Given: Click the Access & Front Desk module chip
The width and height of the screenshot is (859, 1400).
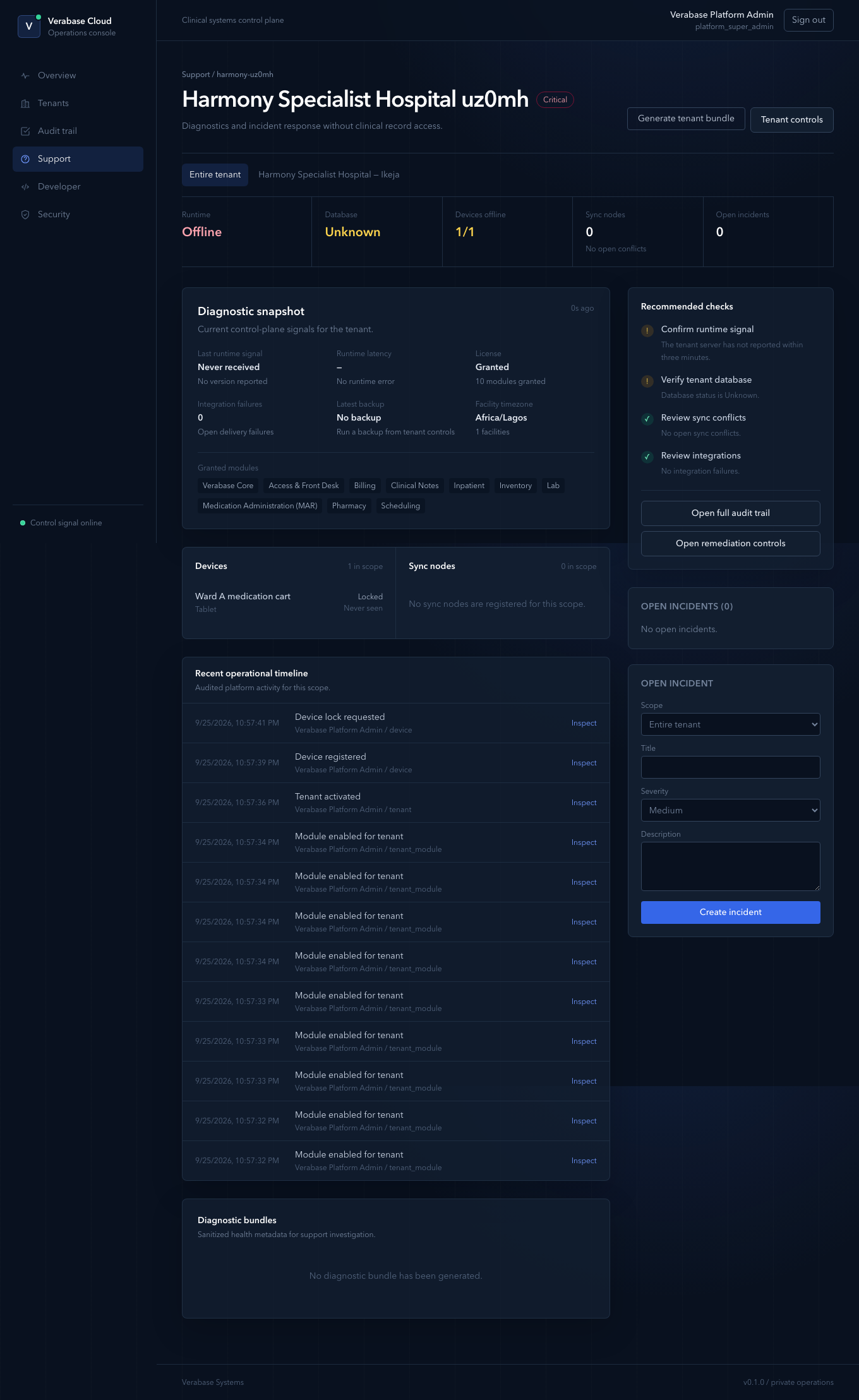Looking at the screenshot, I should pos(304,486).
